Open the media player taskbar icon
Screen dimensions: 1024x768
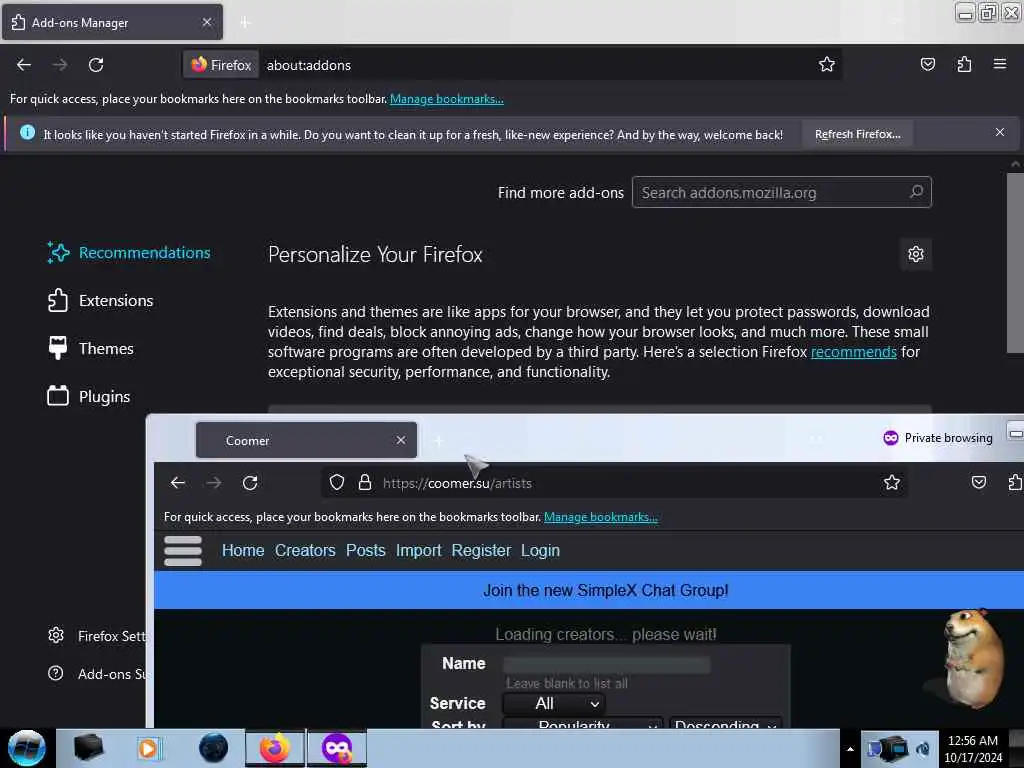coord(149,748)
